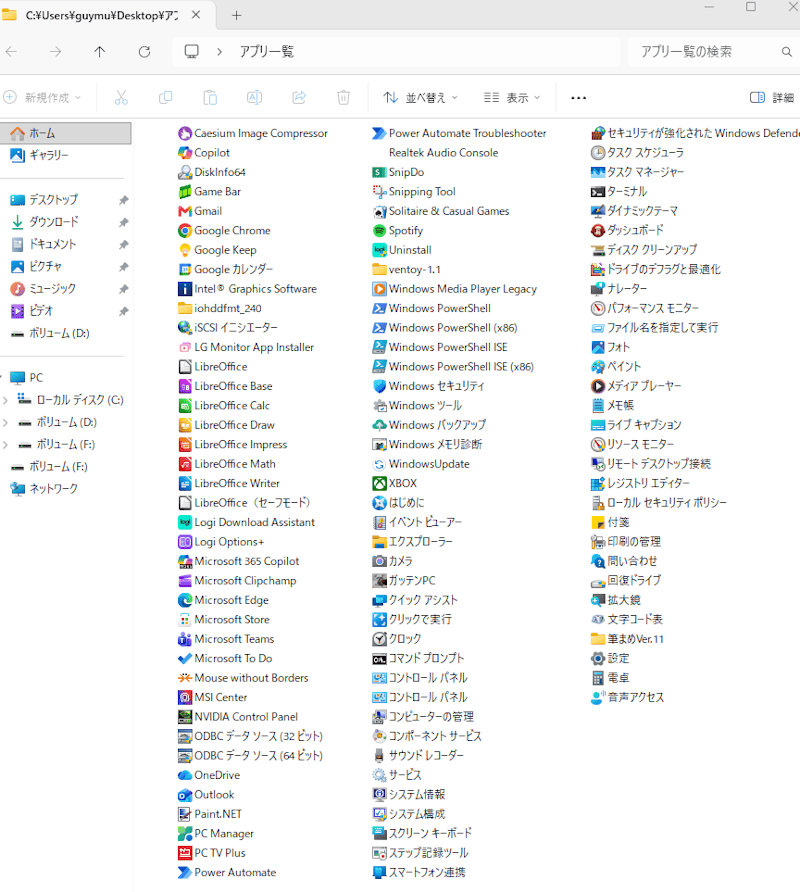Select the カメラ app icon
The height and width of the screenshot is (892, 800).
click(379, 561)
